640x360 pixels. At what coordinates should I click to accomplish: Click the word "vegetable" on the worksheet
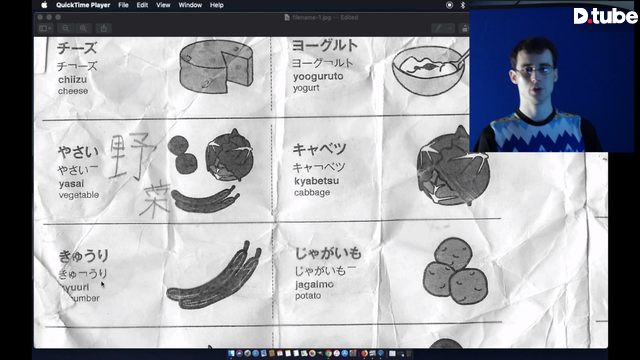coord(79,195)
